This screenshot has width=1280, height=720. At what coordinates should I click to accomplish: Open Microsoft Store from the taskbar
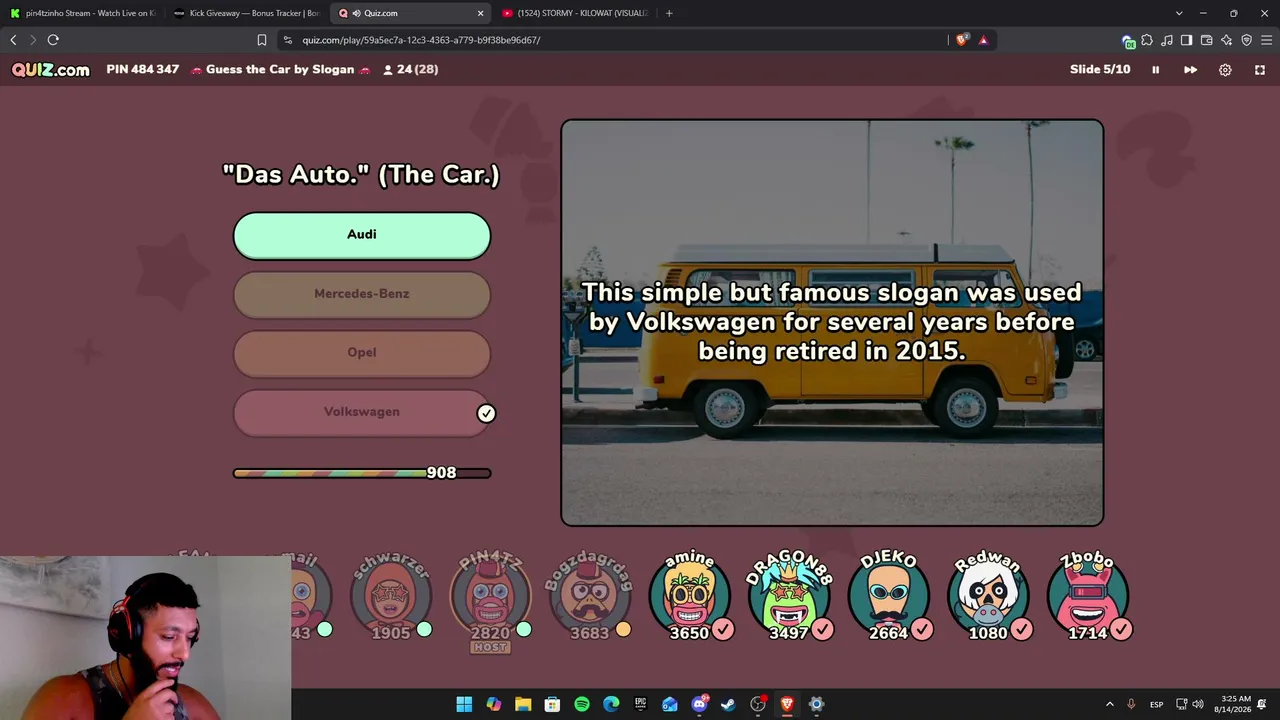click(552, 704)
